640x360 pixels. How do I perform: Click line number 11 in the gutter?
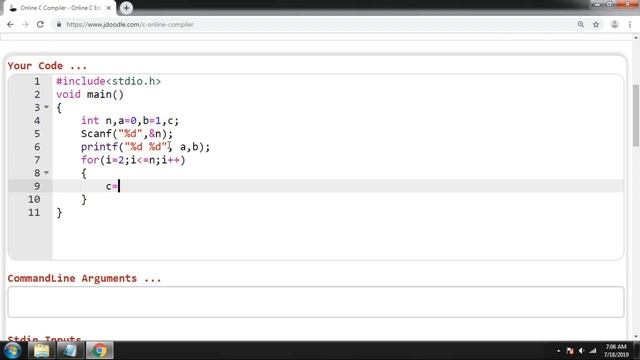(34, 212)
